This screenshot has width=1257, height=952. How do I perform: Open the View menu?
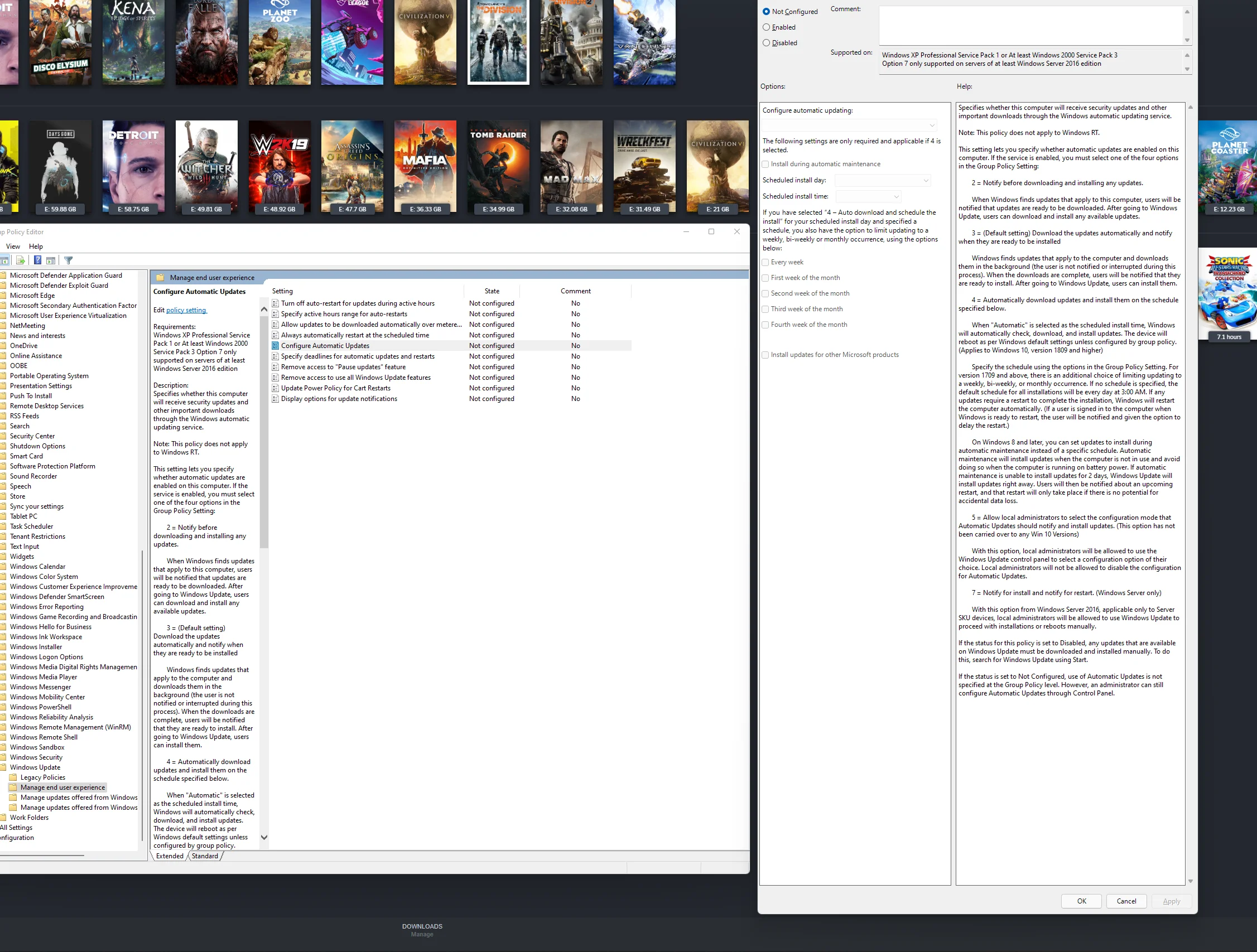point(13,247)
